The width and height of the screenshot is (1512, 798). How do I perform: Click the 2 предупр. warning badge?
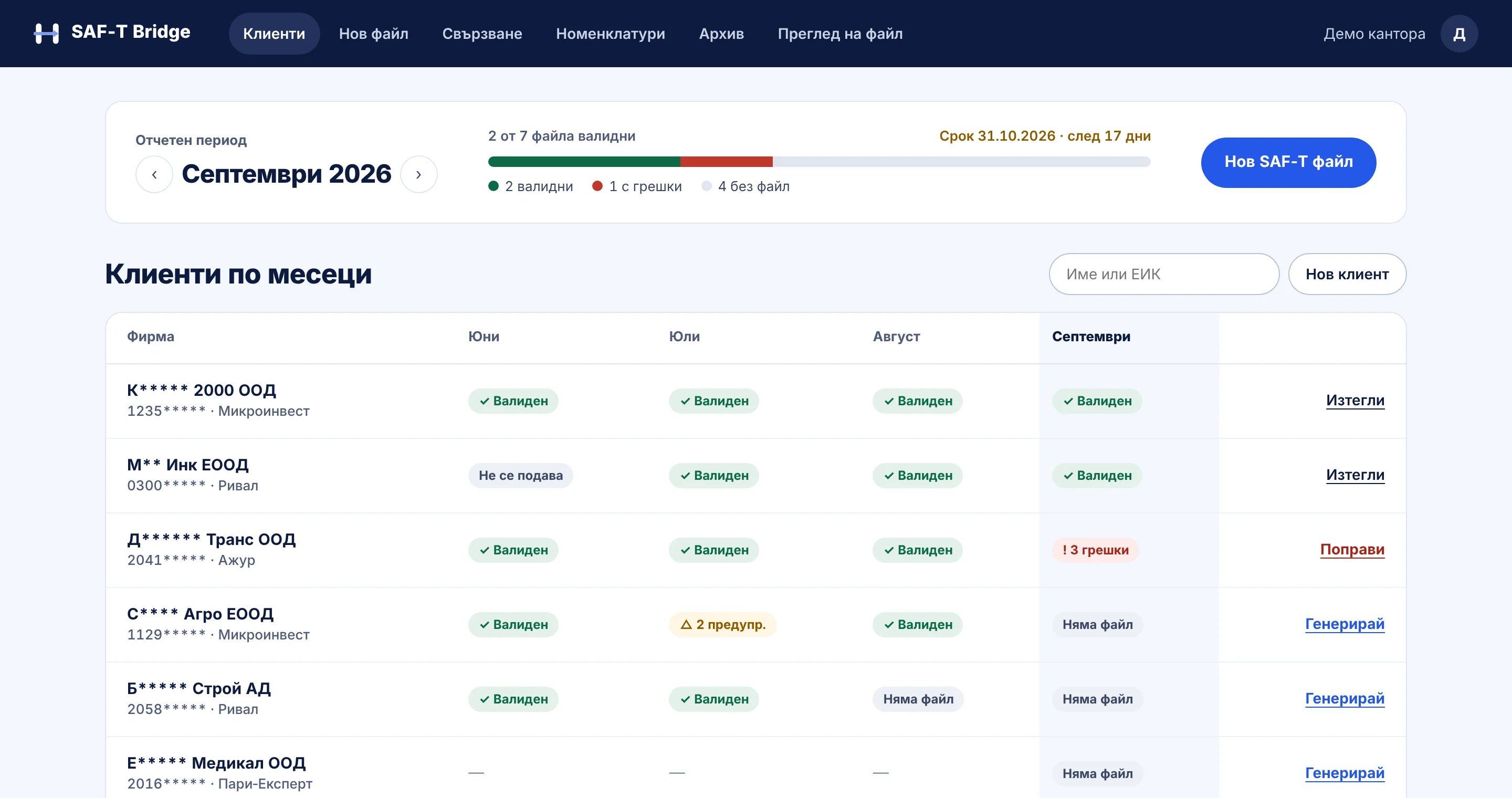click(x=722, y=624)
